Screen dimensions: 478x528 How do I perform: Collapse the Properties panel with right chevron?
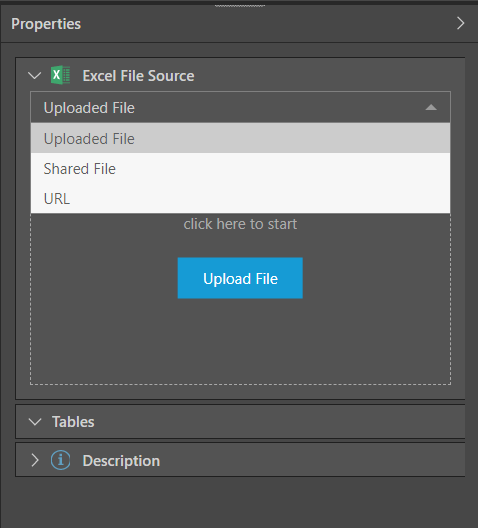coord(460,23)
